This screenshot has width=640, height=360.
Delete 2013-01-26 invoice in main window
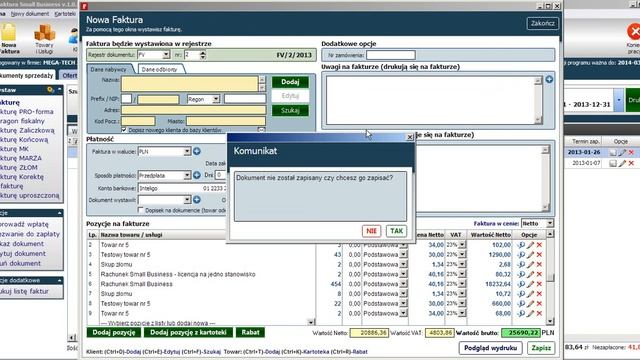click(631, 152)
